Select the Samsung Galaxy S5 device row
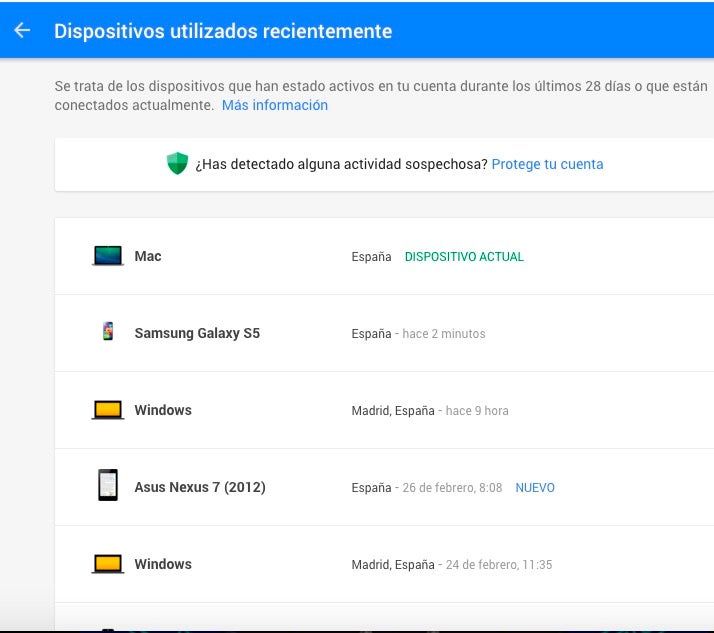 coord(384,333)
